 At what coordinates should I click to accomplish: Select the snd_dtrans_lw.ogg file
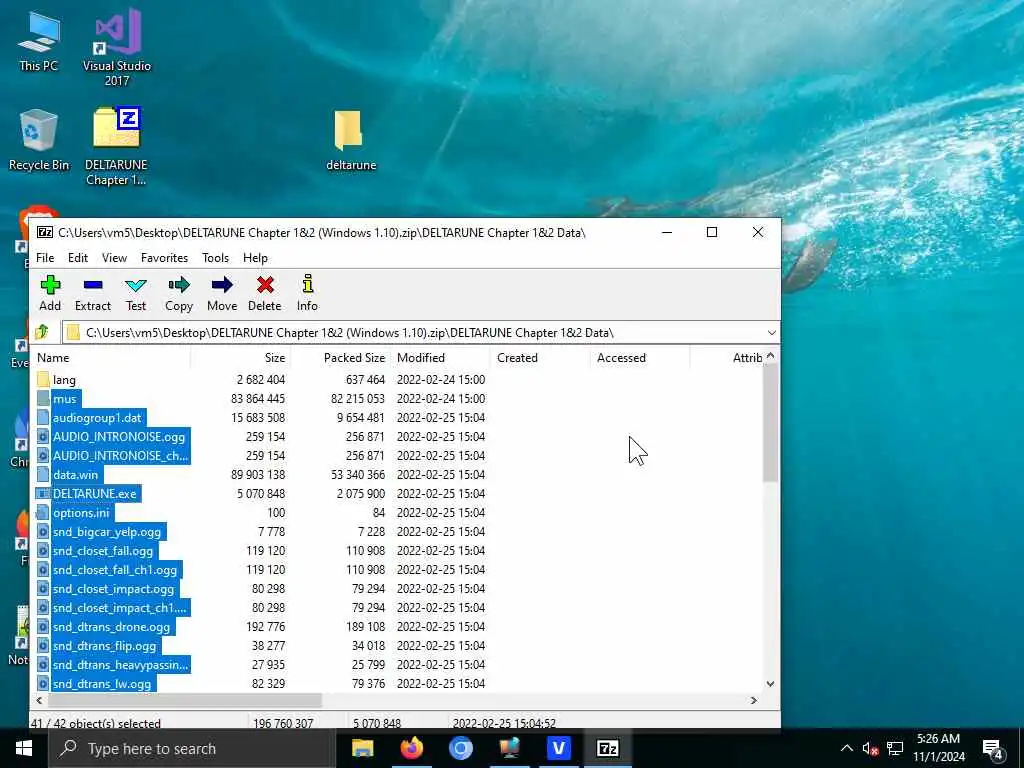102,684
